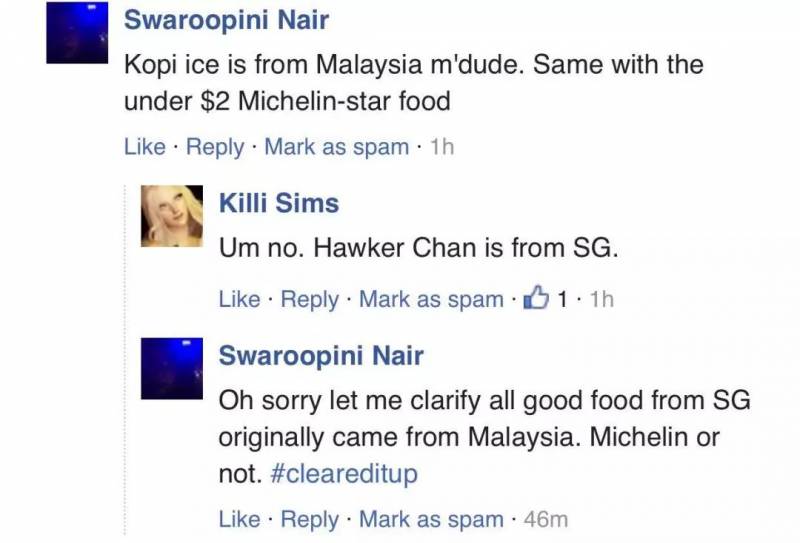Click Swaroopini Nair's name on the last reply
Image resolution: width=800 pixels, height=543 pixels.
point(321,355)
